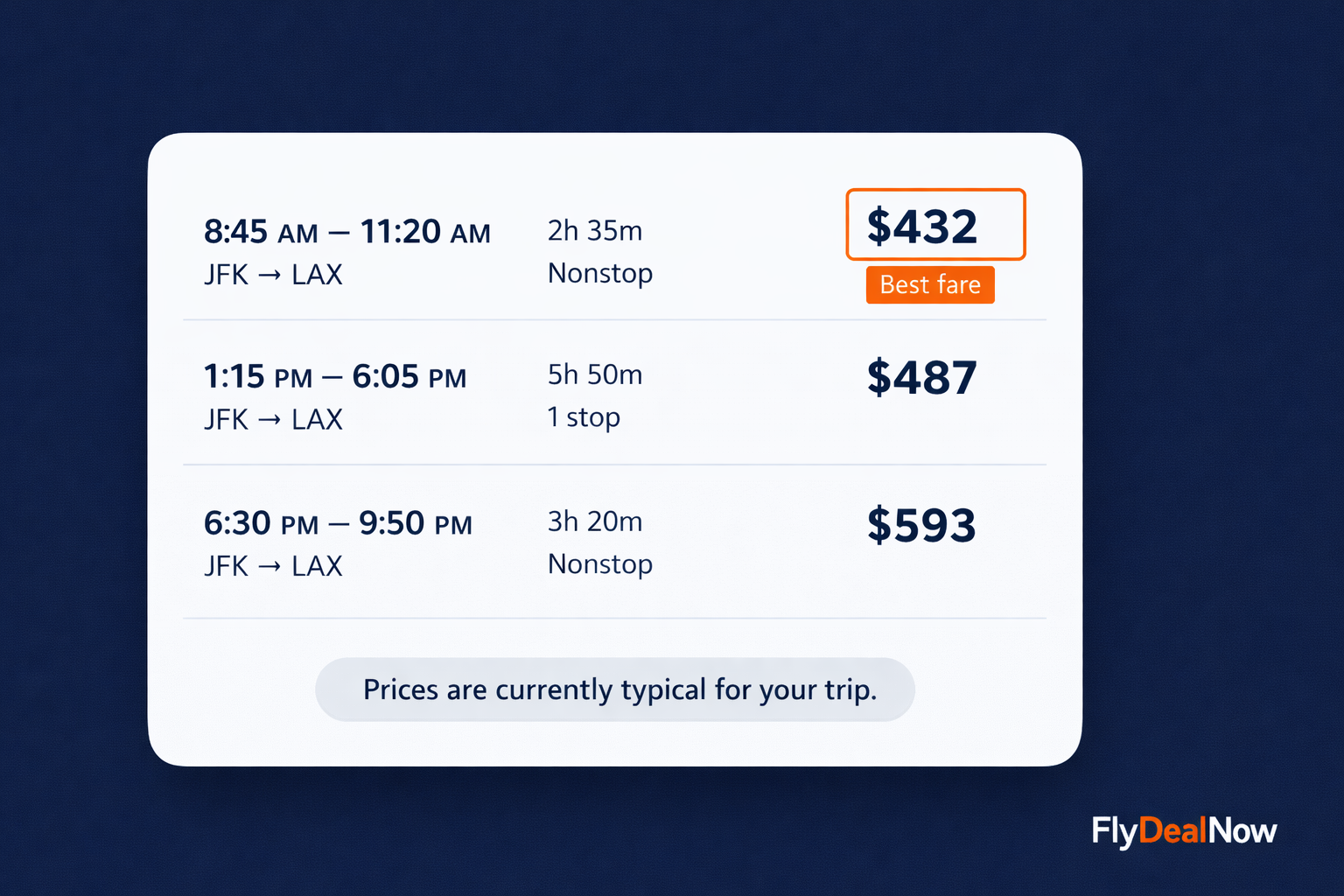Screen dimensions: 1344x896
Task: Click the arrow icon in third route
Action: (270, 567)
